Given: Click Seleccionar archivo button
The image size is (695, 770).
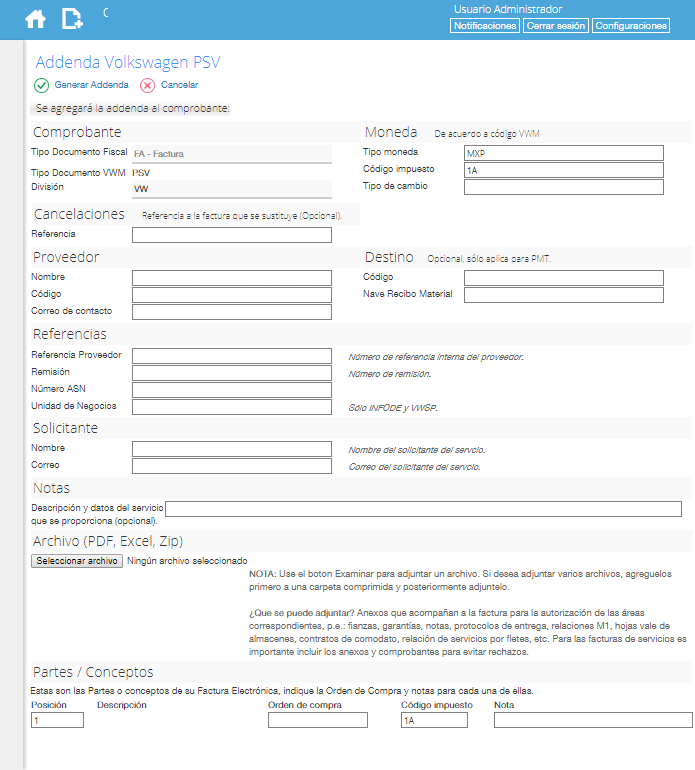Looking at the screenshot, I should (77, 561).
